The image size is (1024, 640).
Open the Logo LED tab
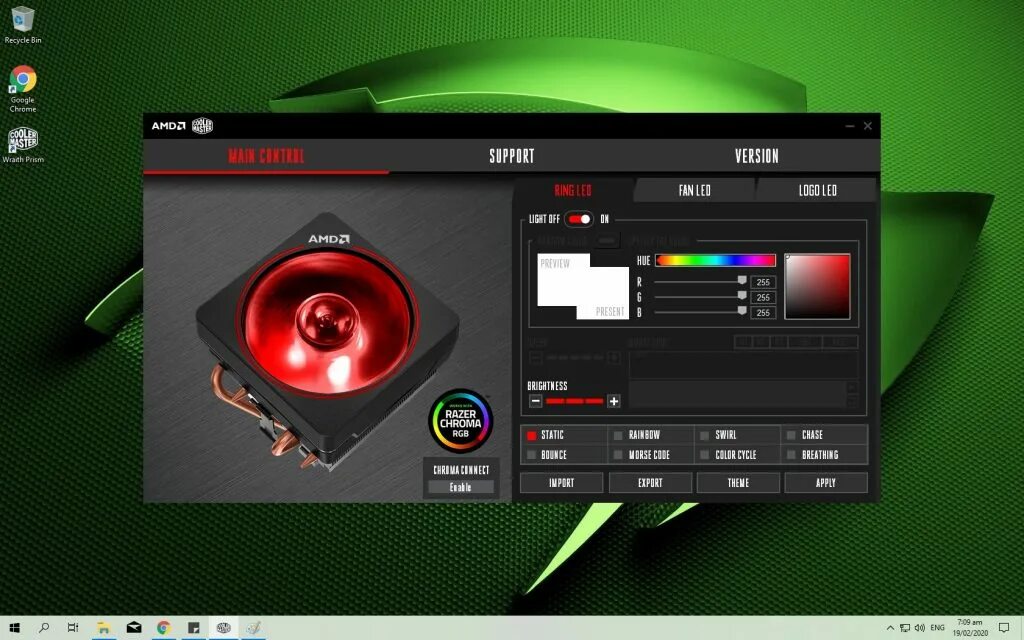point(817,190)
